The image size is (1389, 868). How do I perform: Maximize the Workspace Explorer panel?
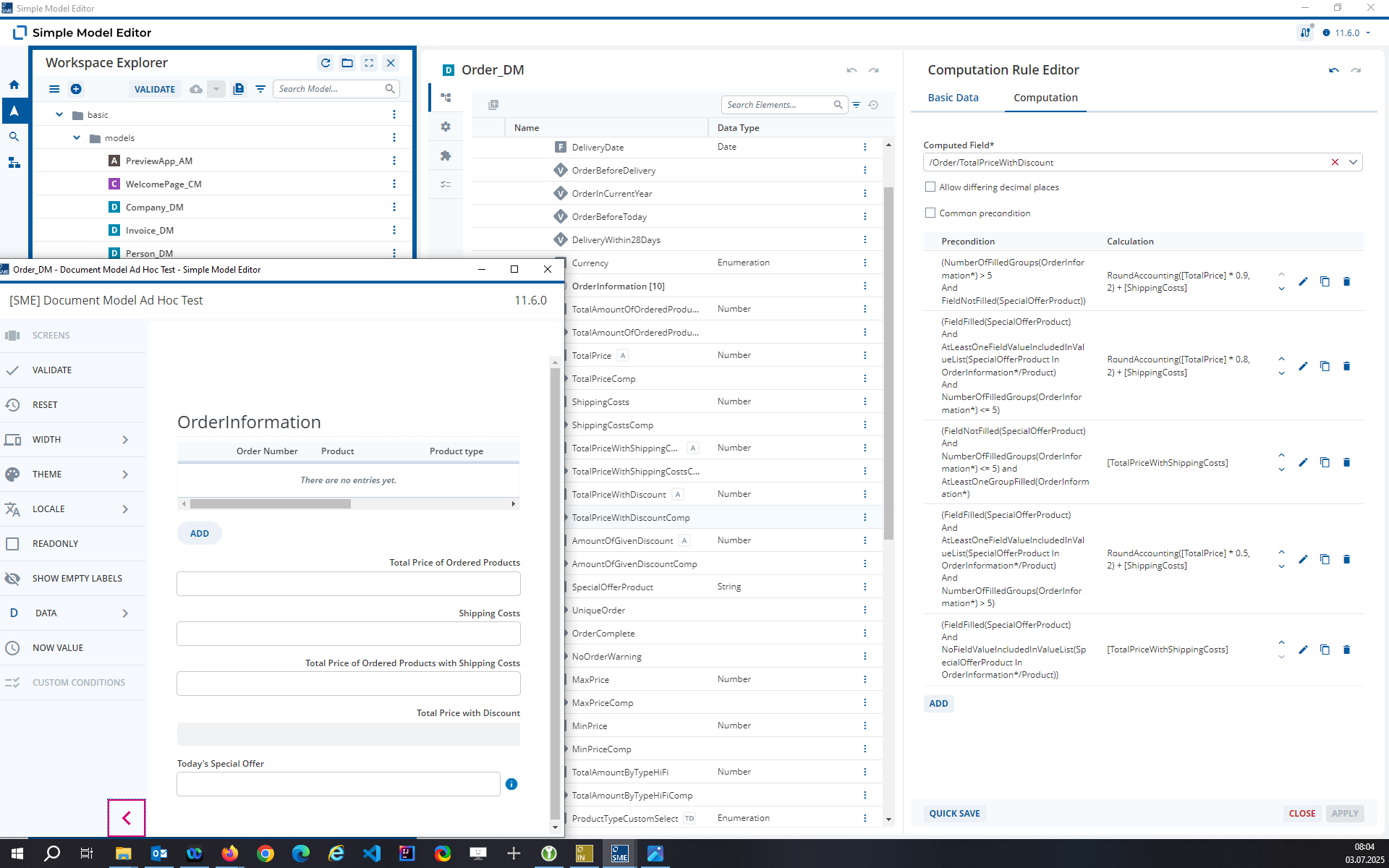(x=369, y=63)
